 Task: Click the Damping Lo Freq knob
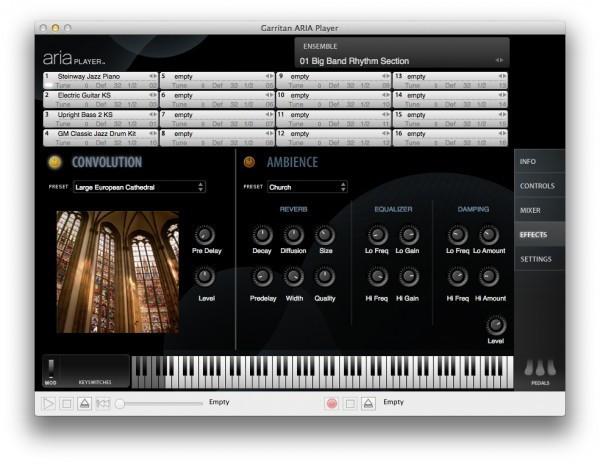[458, 235]
